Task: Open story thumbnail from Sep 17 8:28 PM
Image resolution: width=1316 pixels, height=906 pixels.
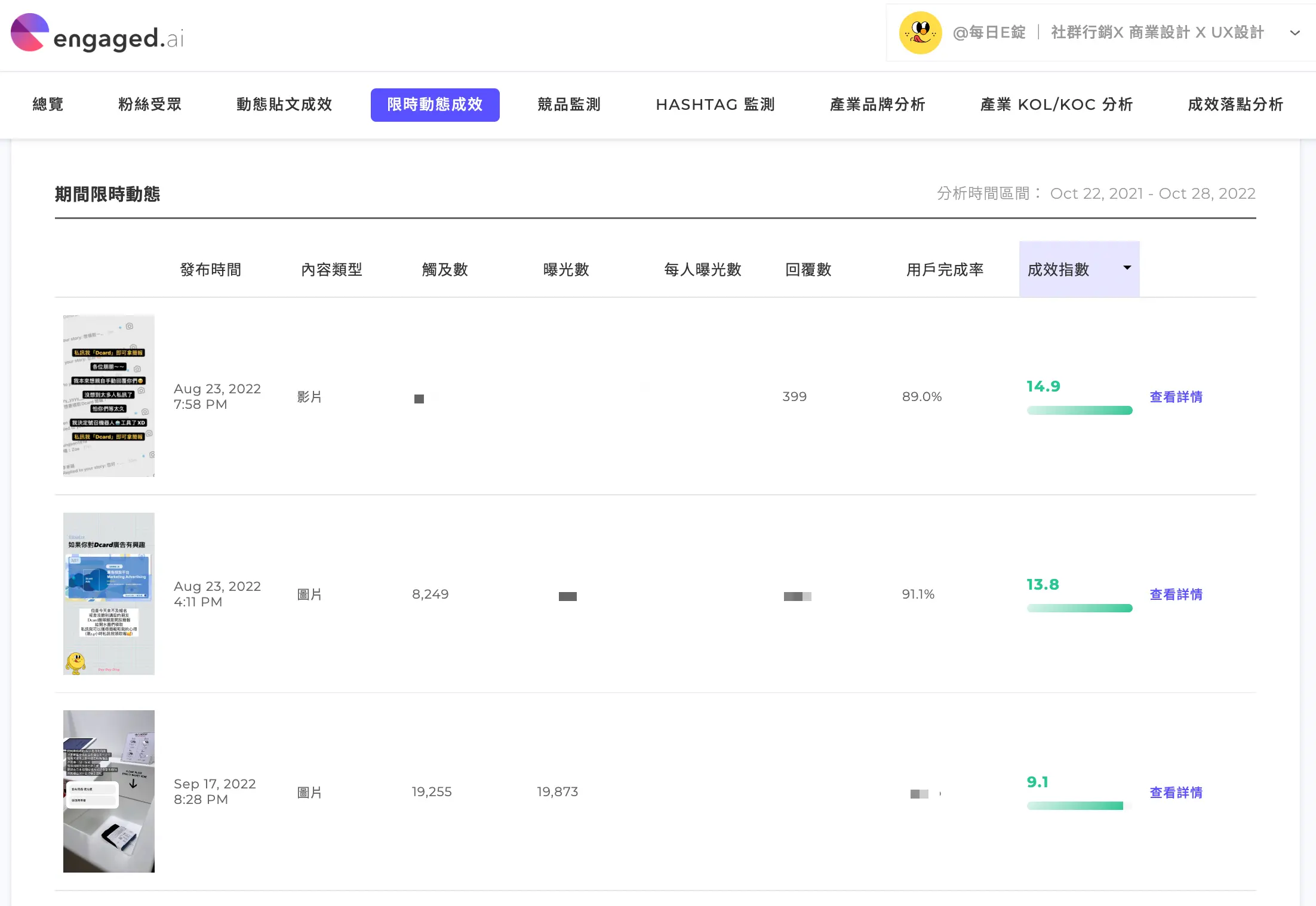Action: [109, 791]
